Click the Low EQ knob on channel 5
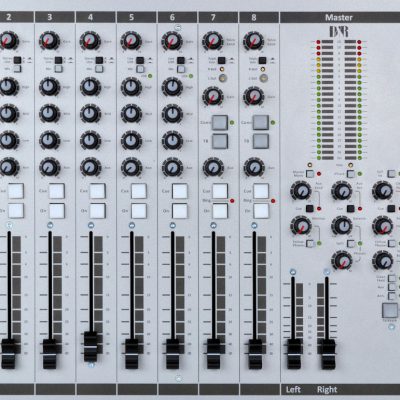This screenshot has width=400, height=400. 131,140
